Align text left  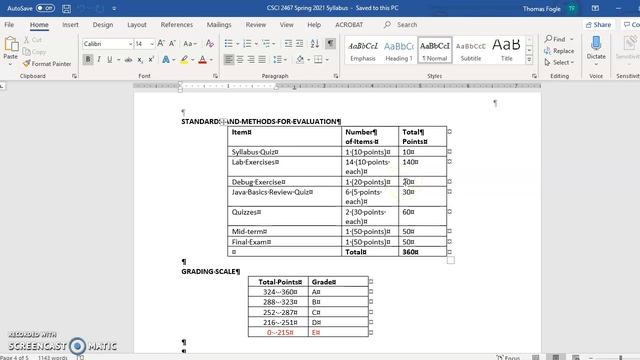[229, 60]
